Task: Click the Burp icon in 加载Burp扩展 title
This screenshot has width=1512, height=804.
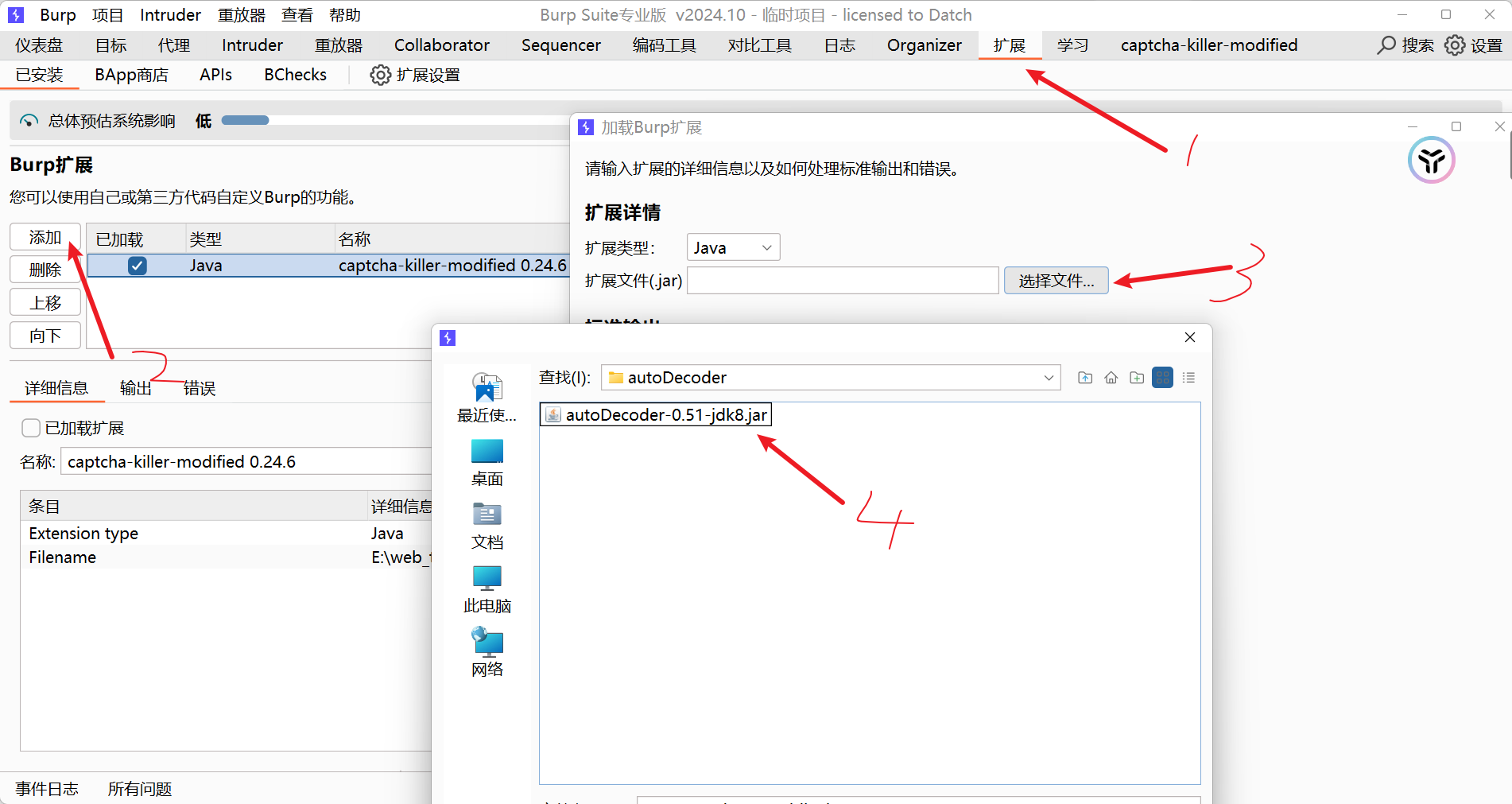Action: pyautogui.click(x=586, y=127)
